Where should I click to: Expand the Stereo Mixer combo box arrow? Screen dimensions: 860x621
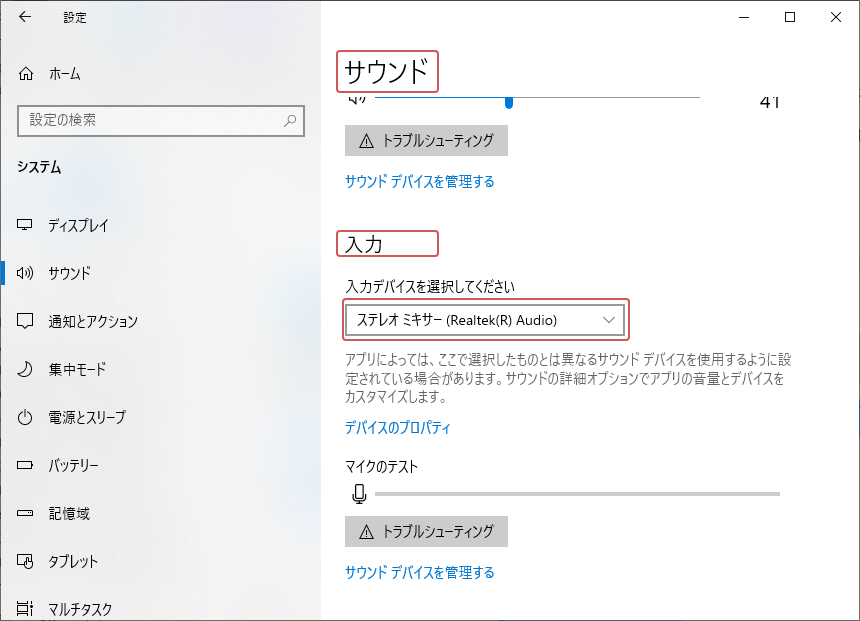pyautogui.click(x=609, y=320)
